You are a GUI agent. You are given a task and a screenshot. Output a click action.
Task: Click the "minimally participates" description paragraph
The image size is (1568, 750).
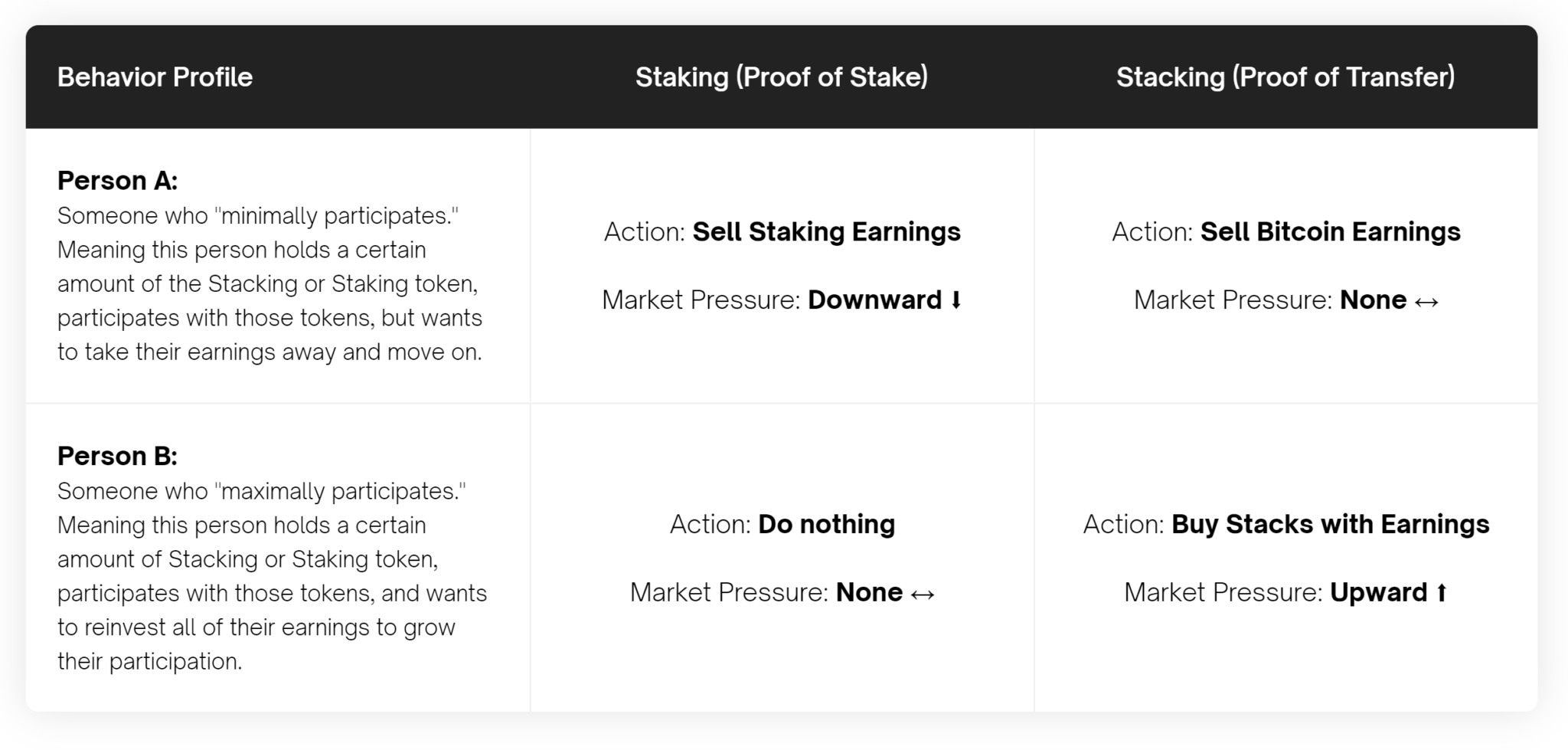coord(271,284)
